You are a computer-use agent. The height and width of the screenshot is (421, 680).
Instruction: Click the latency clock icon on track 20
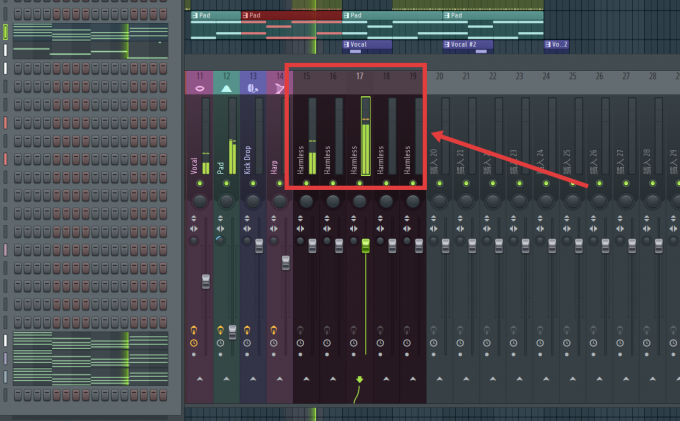pyautogui.click(x=433, y=343)
